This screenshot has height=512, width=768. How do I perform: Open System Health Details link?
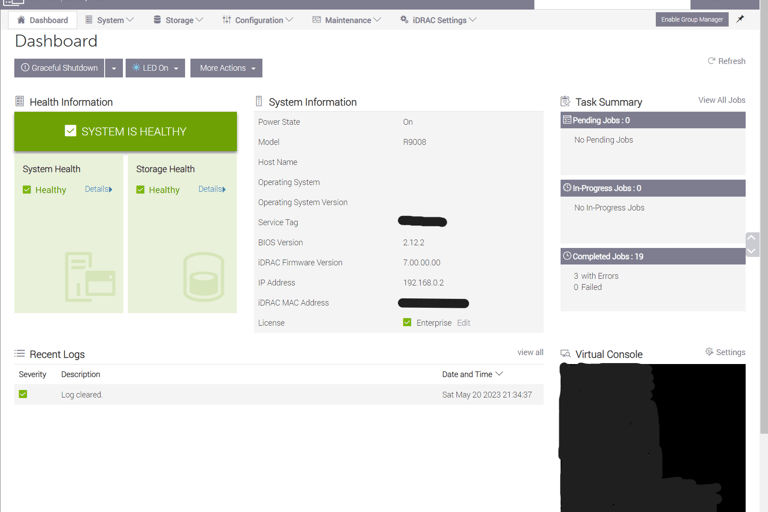[98, 189]
